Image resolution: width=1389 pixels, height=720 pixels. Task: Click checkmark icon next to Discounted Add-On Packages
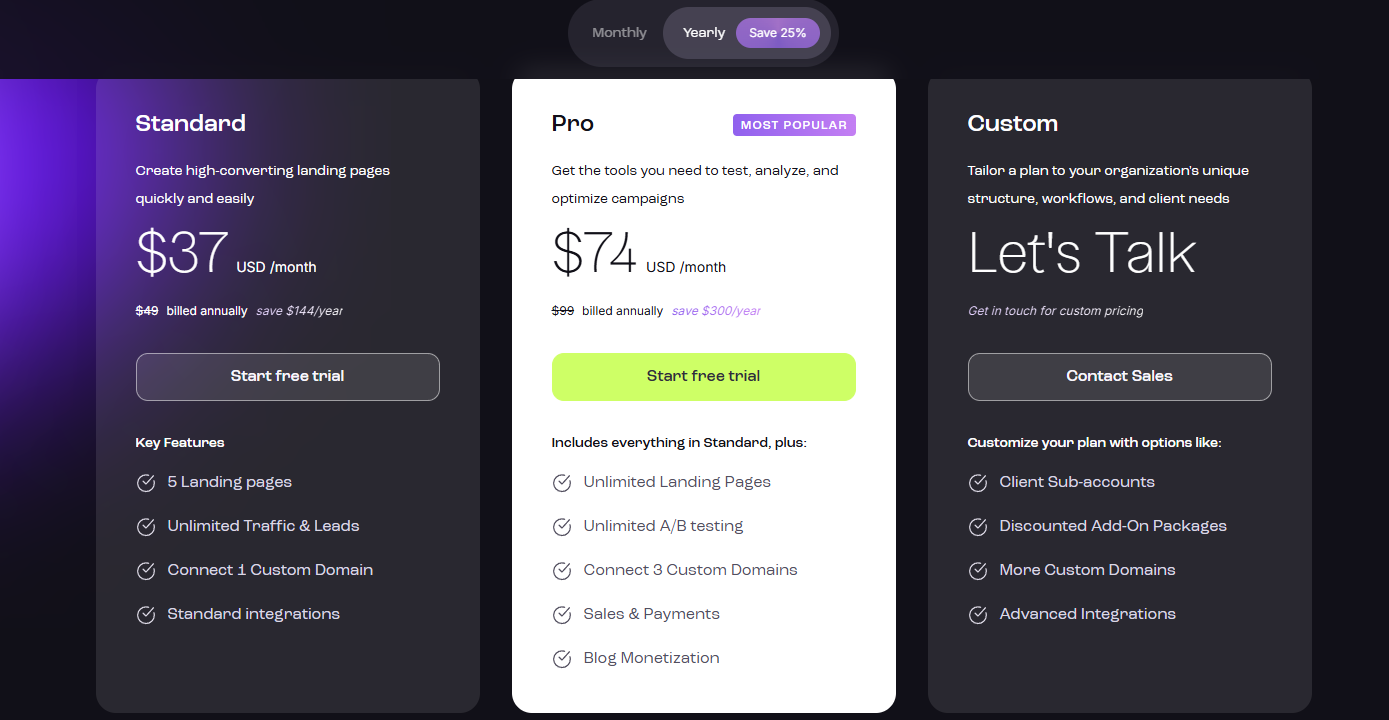point(978,527)
